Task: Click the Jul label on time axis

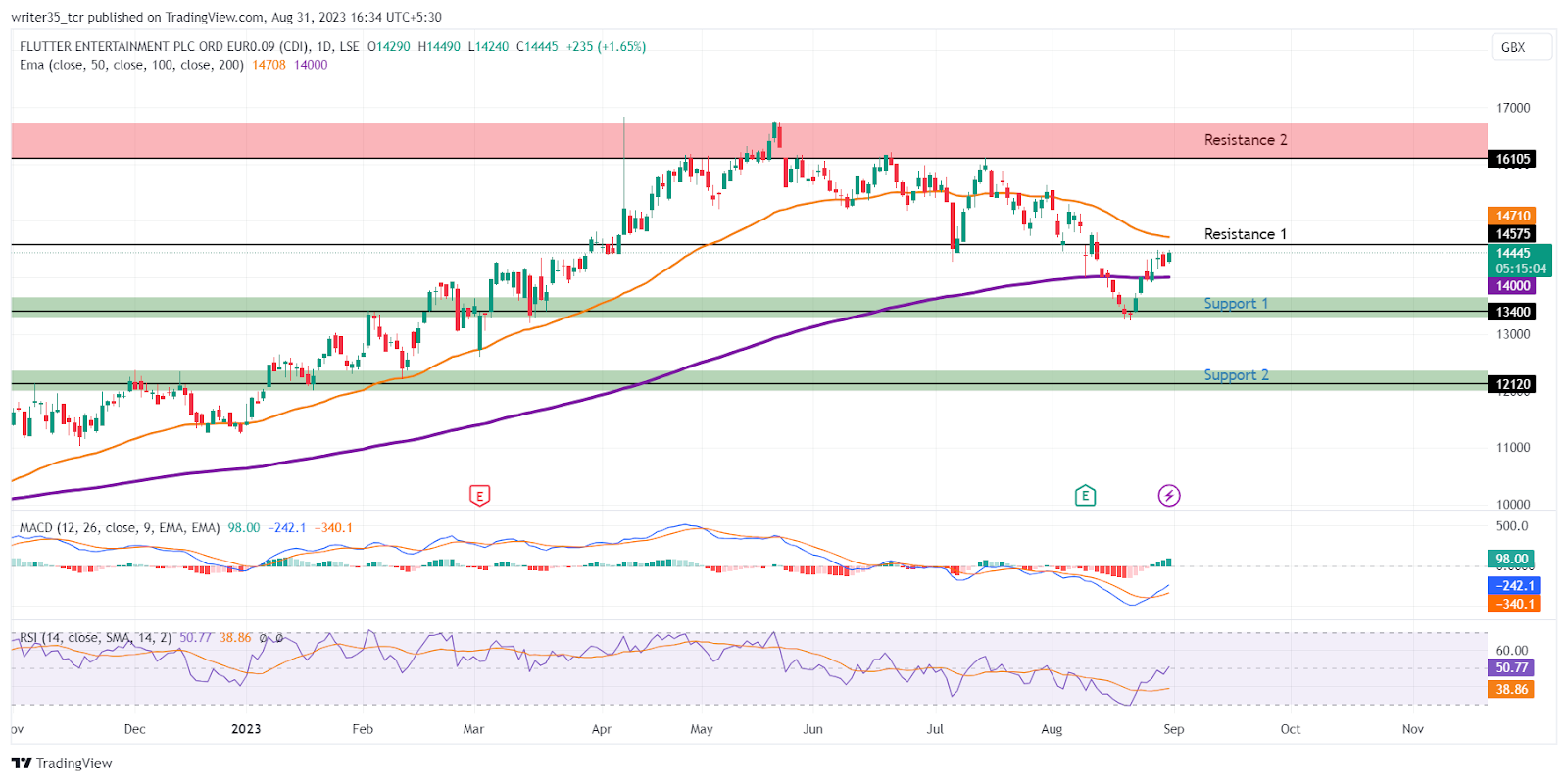Action: coord(935,729)
